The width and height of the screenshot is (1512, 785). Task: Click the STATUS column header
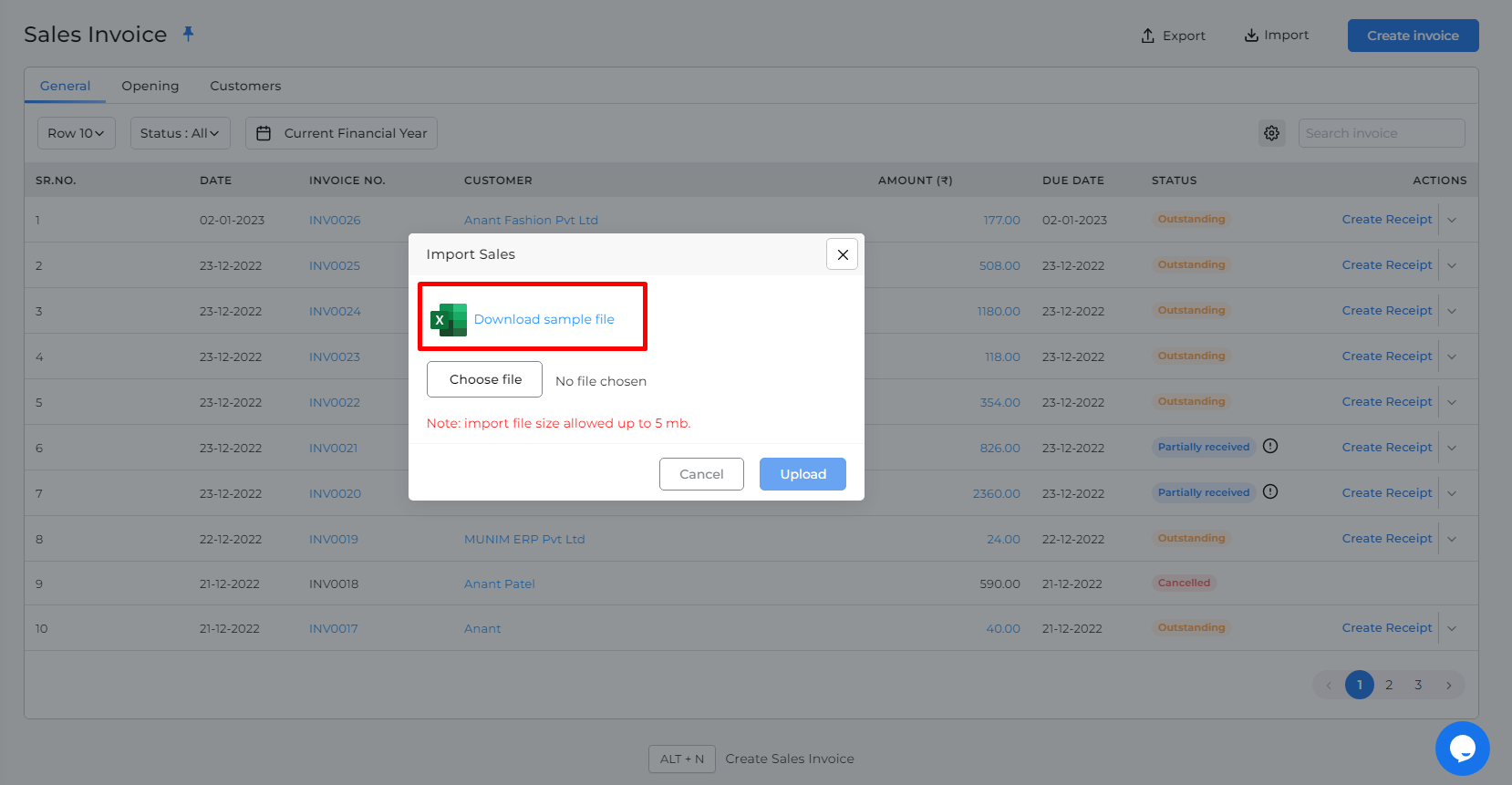[x=1174, y=181]
